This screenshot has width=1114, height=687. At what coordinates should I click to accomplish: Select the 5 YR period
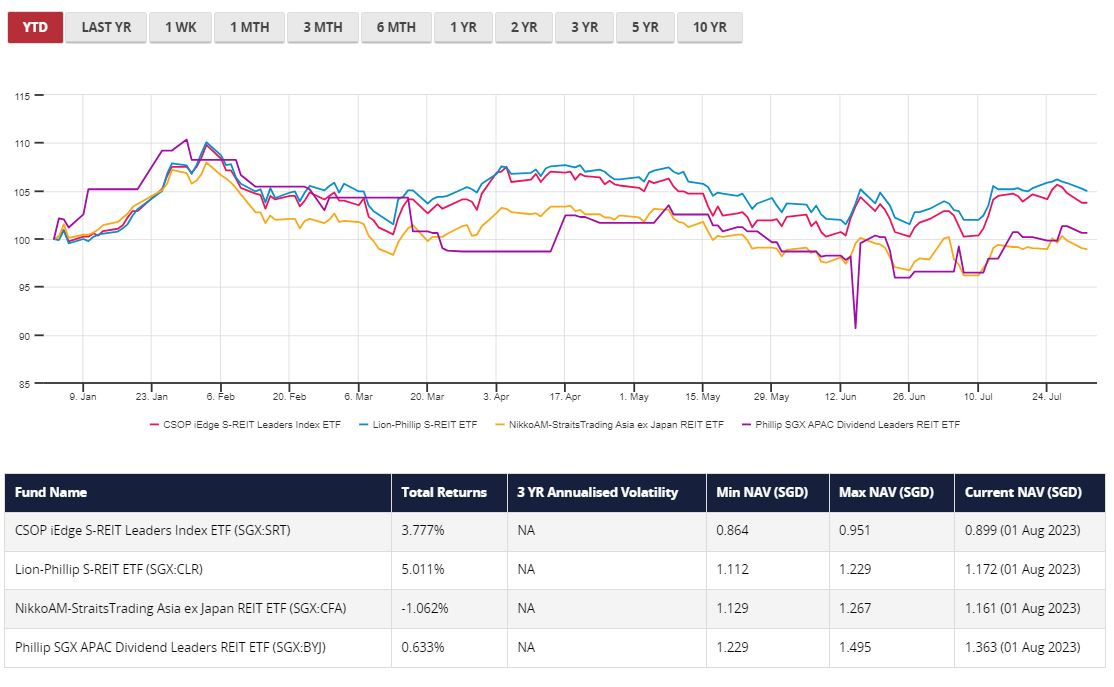645,28
